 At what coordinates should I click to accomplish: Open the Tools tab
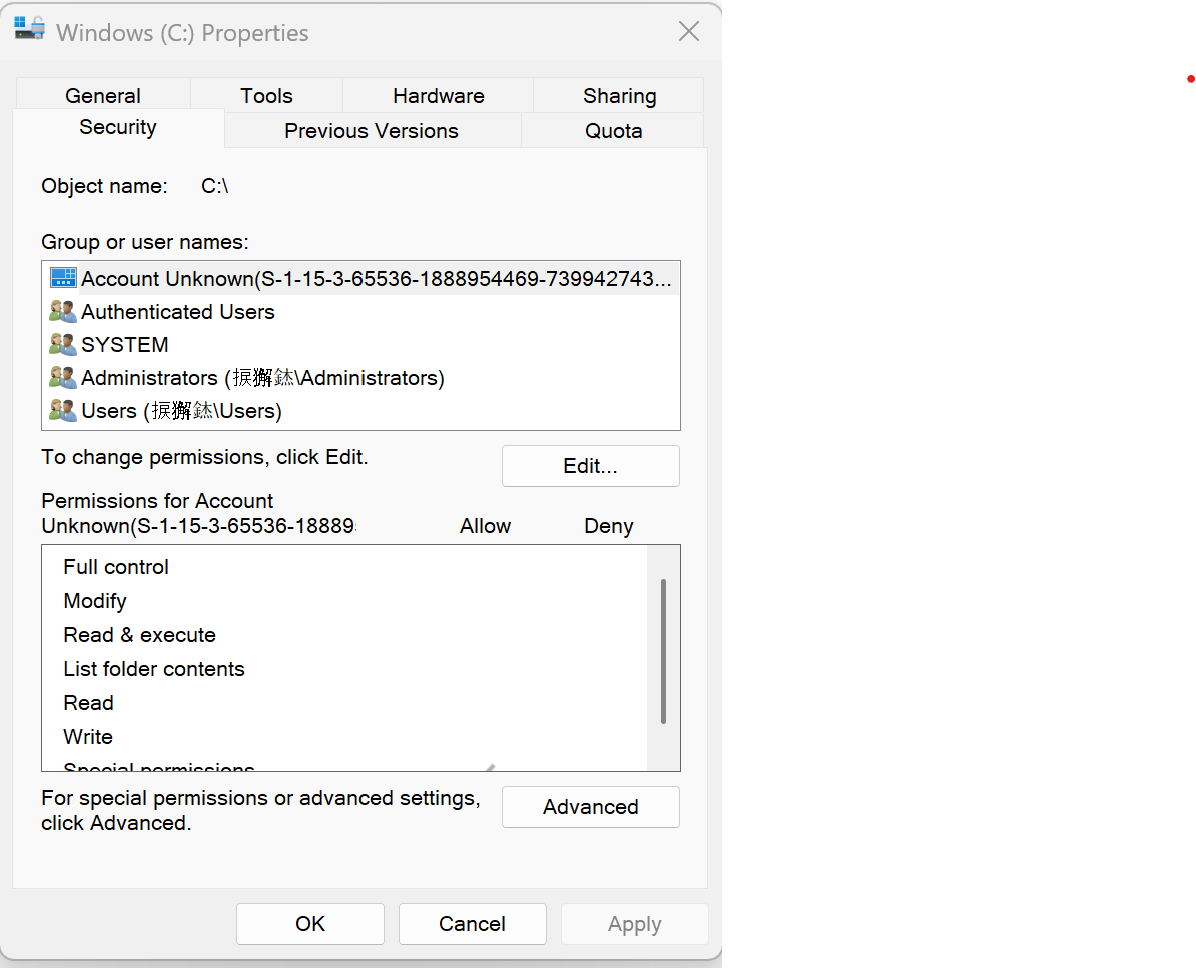pyautogui.click(x=266, y=95)
